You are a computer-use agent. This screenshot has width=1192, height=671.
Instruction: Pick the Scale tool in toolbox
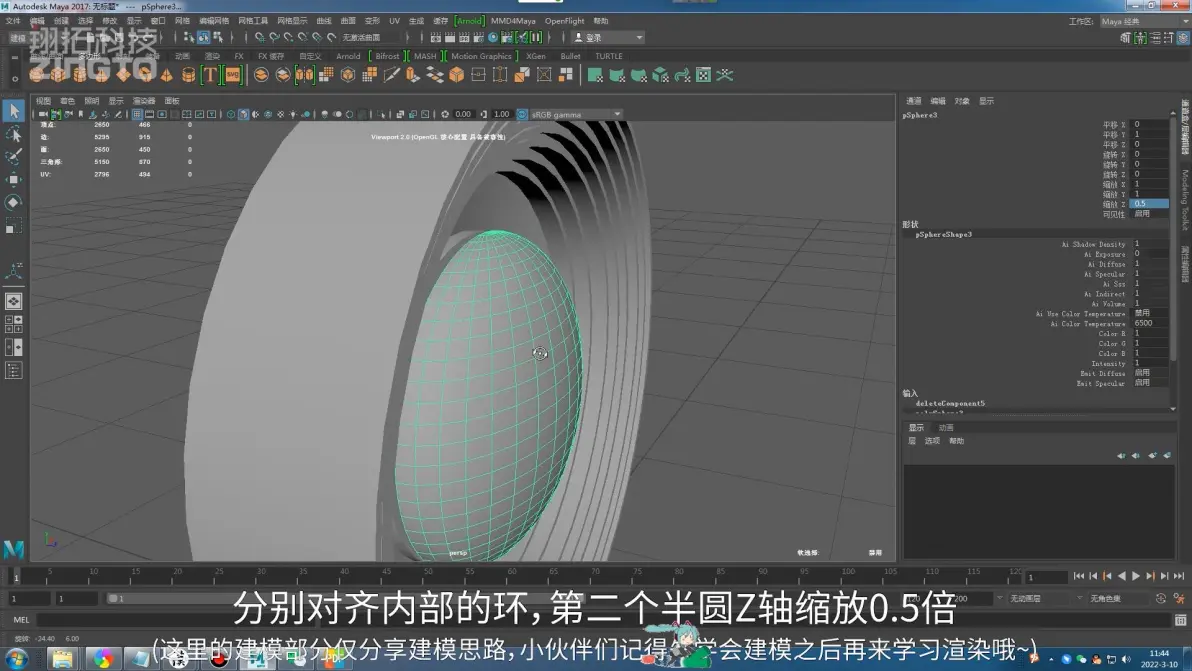click(x=14, y=226)
